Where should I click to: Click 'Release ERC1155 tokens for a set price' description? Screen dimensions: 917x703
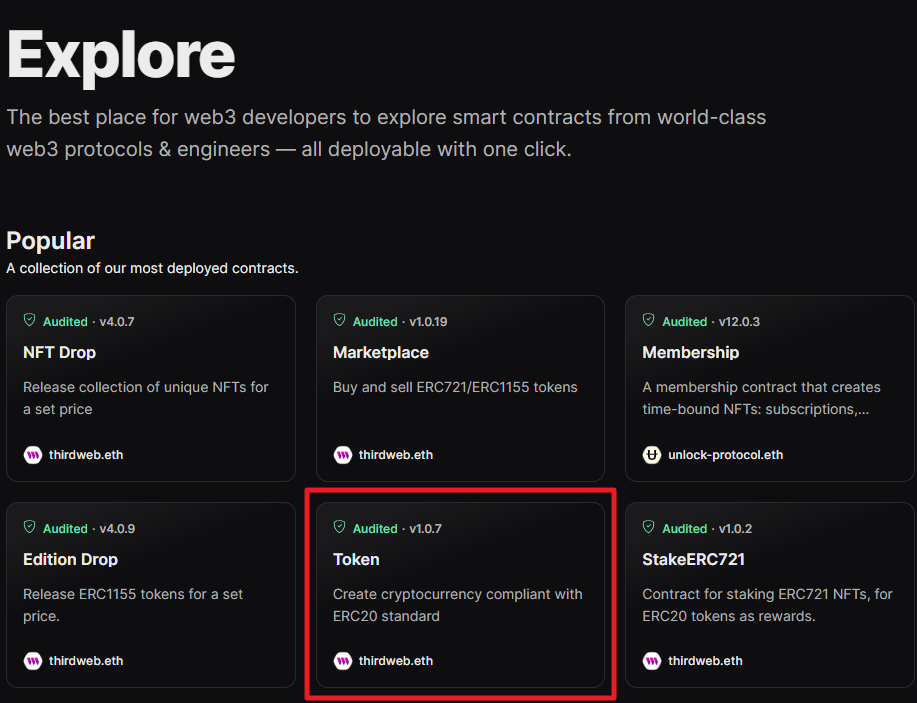[133, 605]
